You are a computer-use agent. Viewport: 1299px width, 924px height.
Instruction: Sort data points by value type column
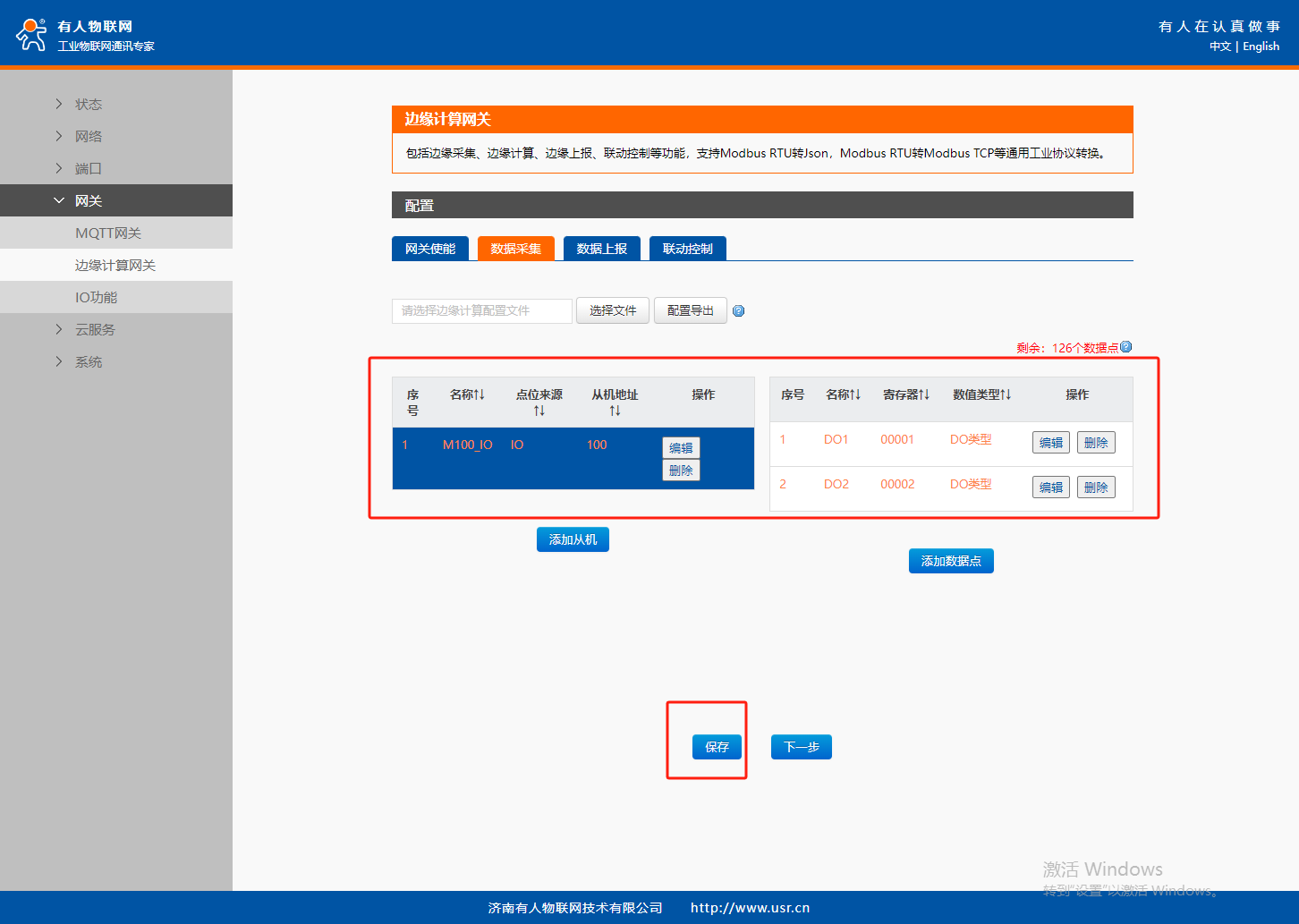(981, 394)
